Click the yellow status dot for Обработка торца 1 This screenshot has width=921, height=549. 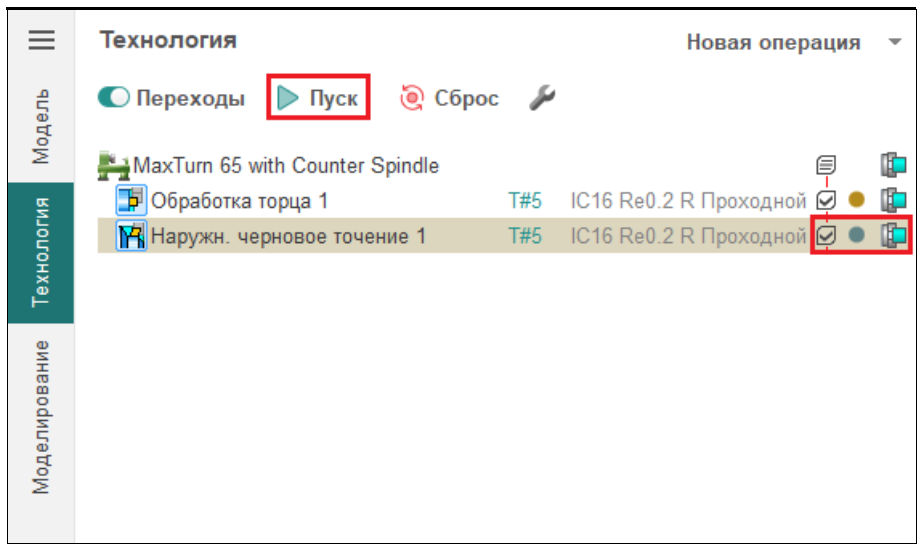click(x=856, y=200)
